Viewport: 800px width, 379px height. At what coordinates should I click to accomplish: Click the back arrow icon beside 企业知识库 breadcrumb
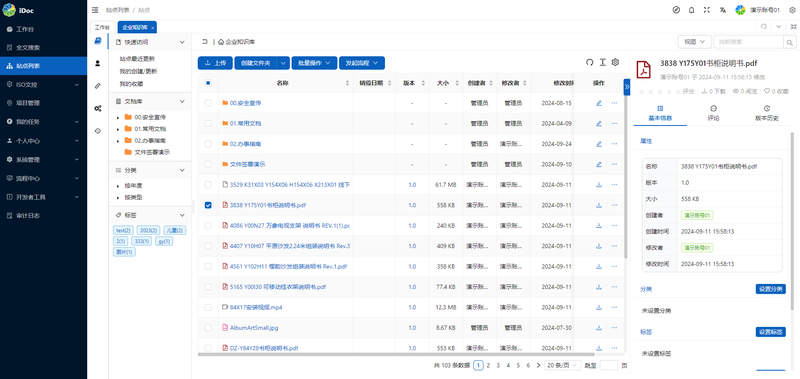tap(205, 42)
